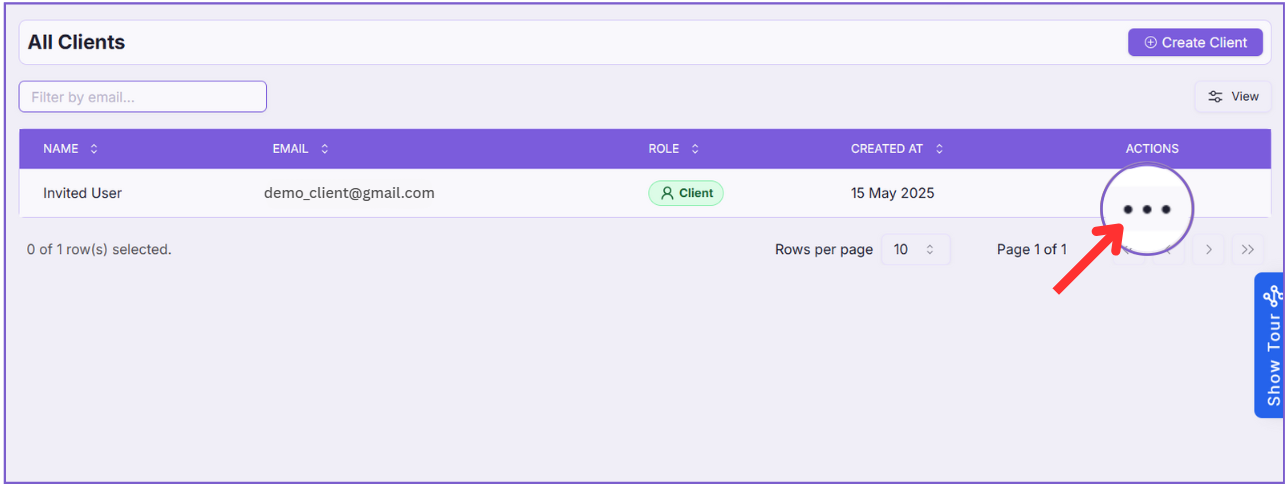This screenshot has height=486, width=1287.
Task: Open the three-dots actions menu for Invited User
Action: click(x=1146, y=209)
